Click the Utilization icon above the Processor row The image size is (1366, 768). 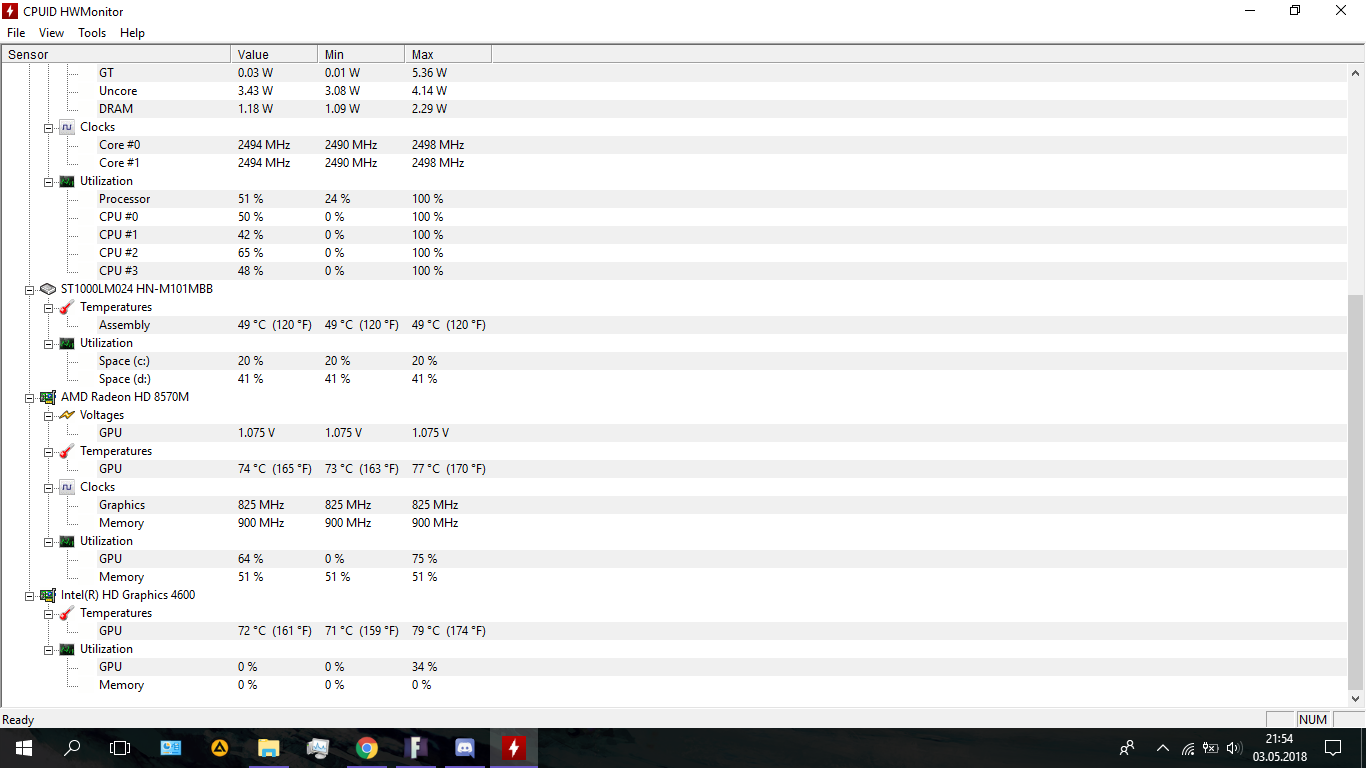coord(67,181)
